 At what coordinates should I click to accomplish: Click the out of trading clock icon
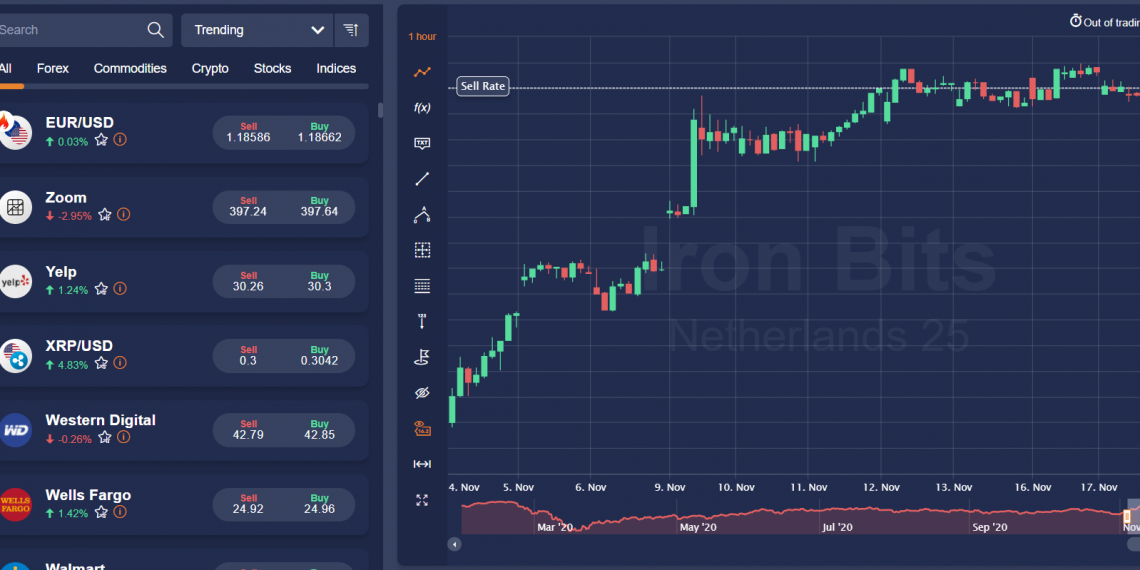click(x=1075, y=21)
